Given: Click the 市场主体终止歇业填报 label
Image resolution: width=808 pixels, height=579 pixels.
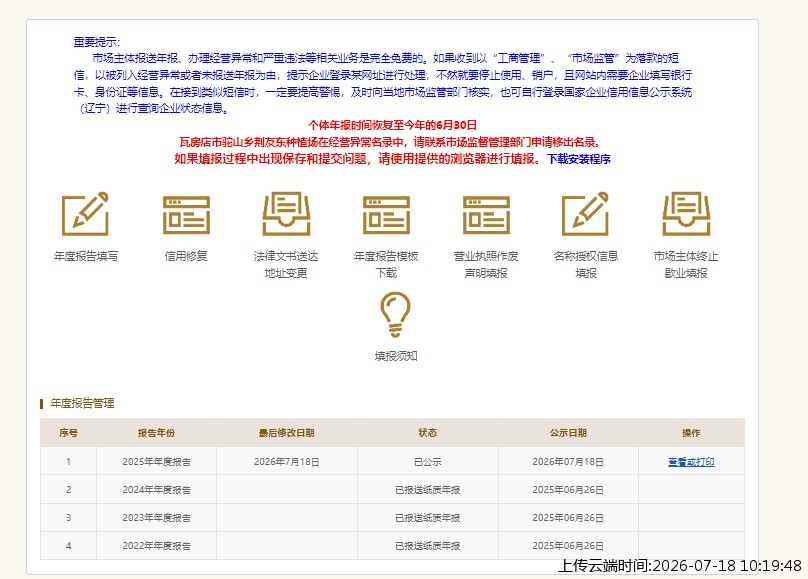Looking at the screenshot, I should [x=686, y=264].
